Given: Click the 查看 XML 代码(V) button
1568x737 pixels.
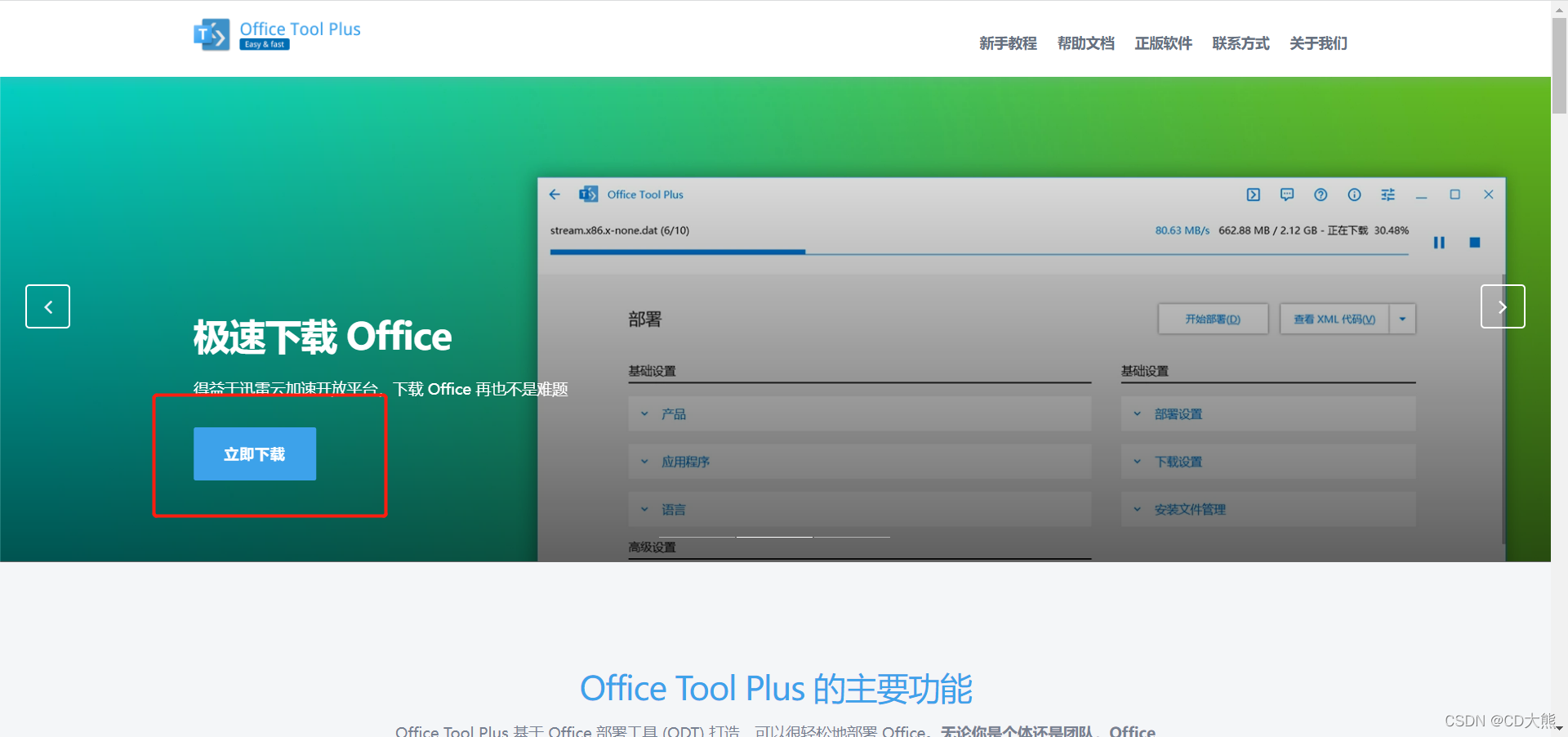Looking at the screenshot, I should [x=1334, y=319].
